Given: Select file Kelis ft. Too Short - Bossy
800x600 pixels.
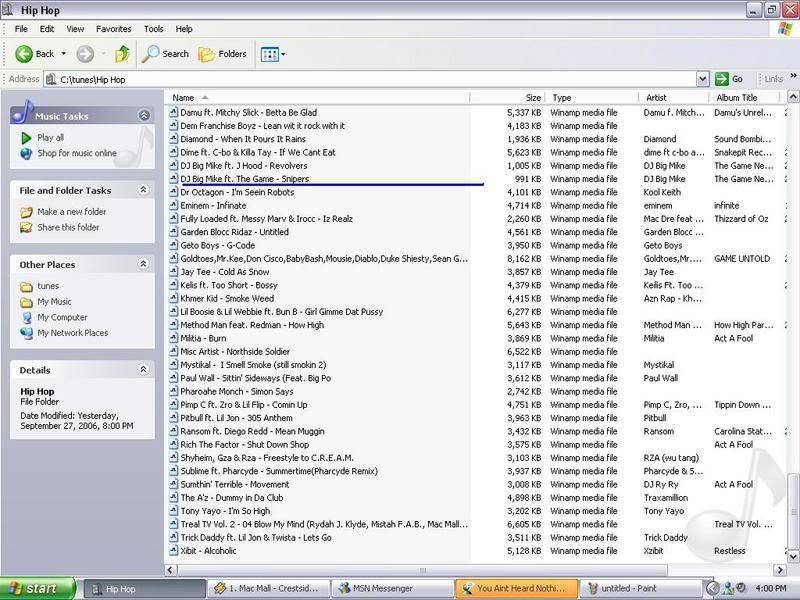Looking at the screenshot, I should (x=229, y=285).
